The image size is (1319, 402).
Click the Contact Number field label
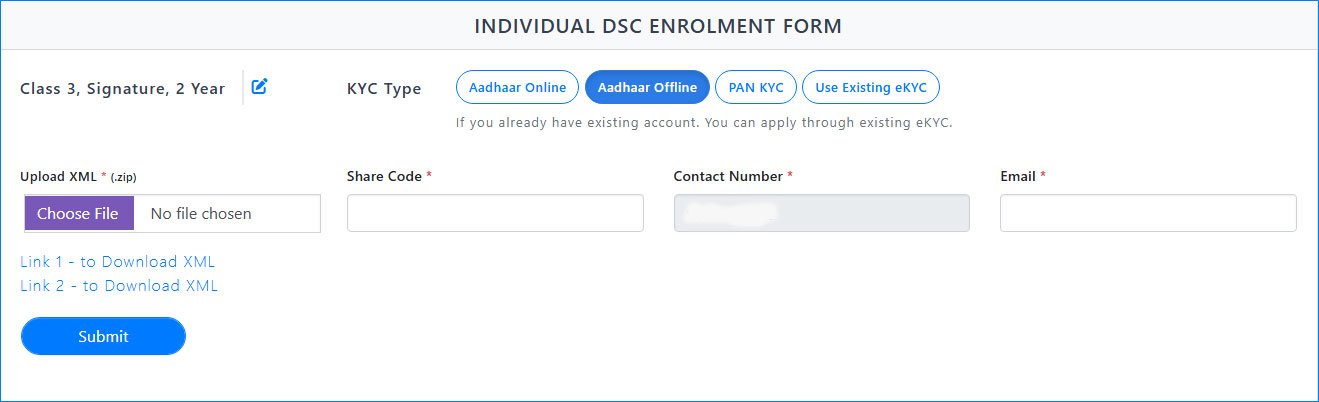coord(728,176)
